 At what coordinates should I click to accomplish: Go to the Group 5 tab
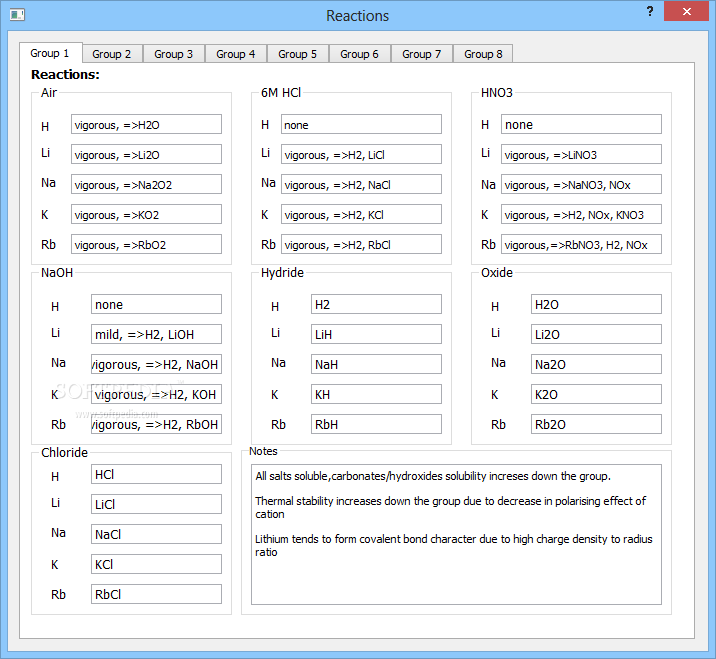[297, 54]
